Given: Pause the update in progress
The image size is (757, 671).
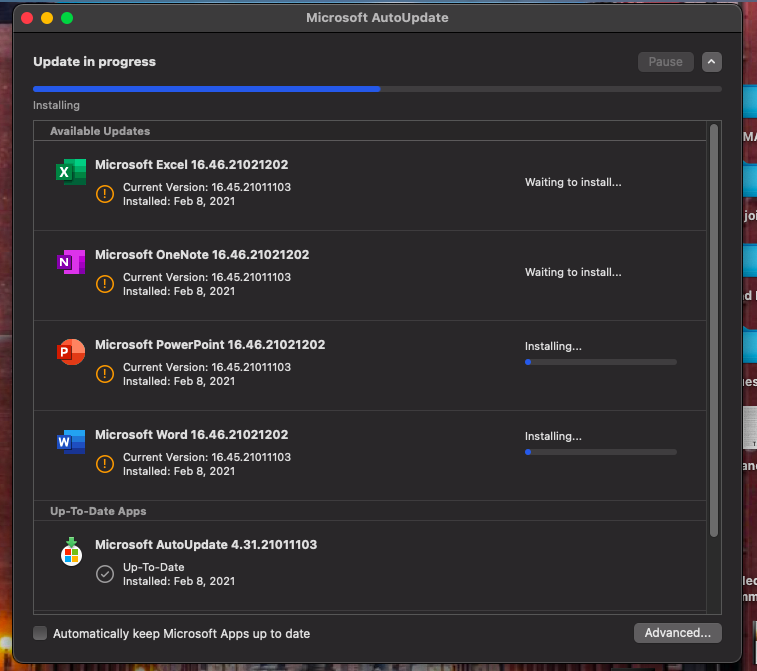Looking at the screenshot, I should pos(665,62).
